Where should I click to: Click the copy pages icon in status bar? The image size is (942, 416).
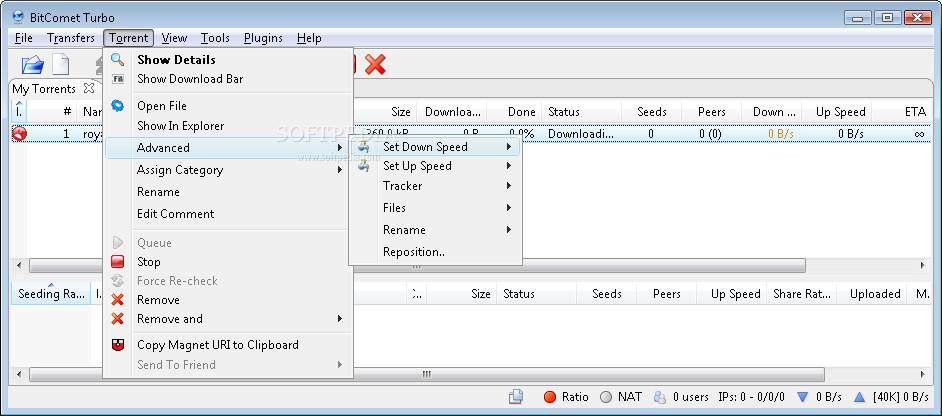click(515, 396)
